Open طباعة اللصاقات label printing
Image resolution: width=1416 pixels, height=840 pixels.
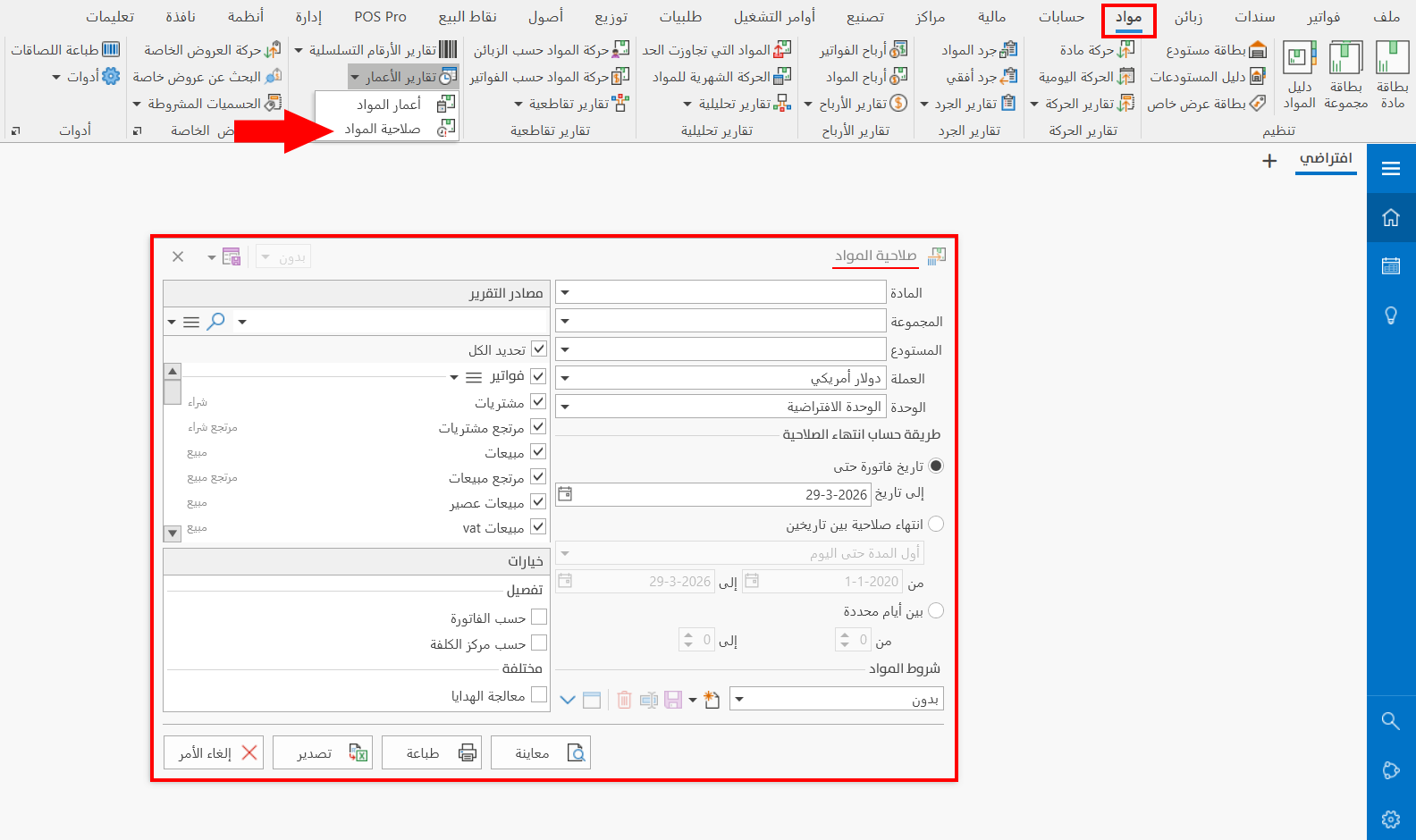pyautogui.click(x=65, y=50)
